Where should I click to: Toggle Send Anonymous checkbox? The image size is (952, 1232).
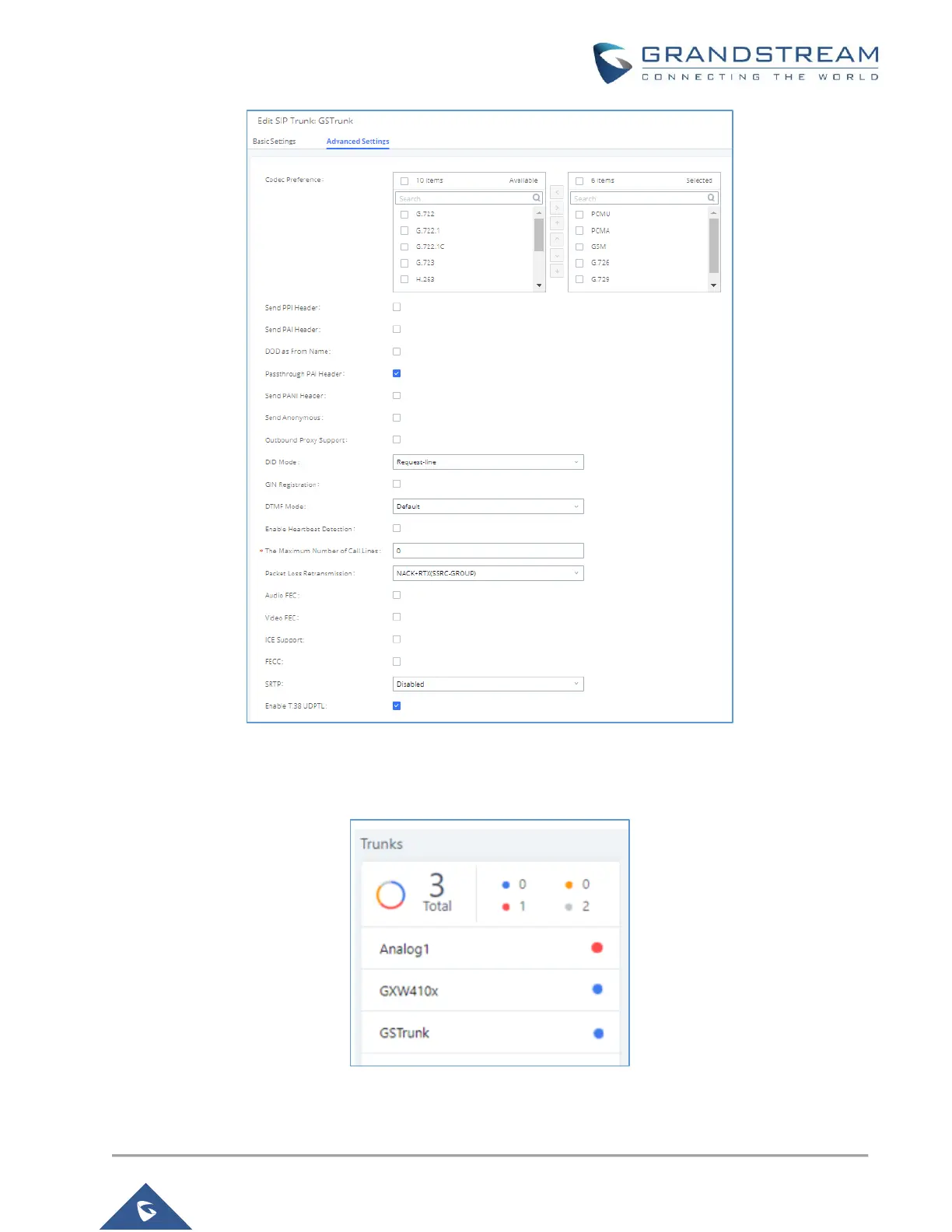click(x=397, y=418)
